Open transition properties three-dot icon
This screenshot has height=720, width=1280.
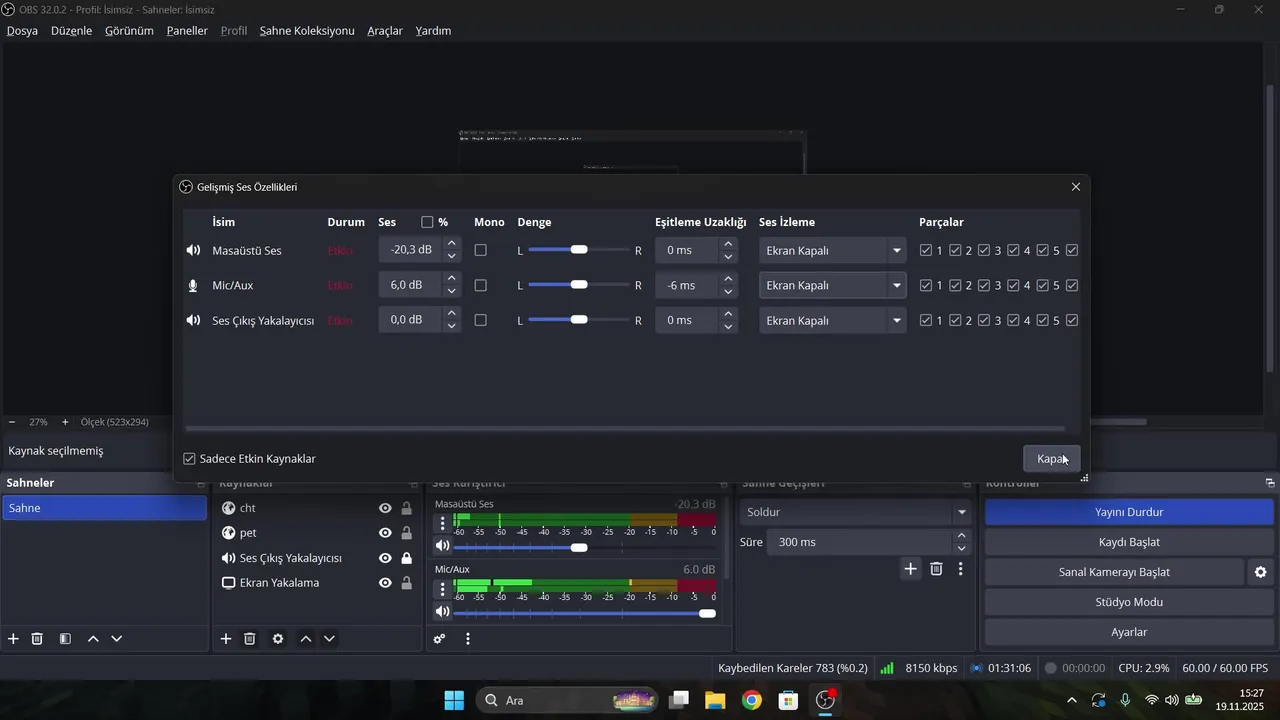[961, 568]
